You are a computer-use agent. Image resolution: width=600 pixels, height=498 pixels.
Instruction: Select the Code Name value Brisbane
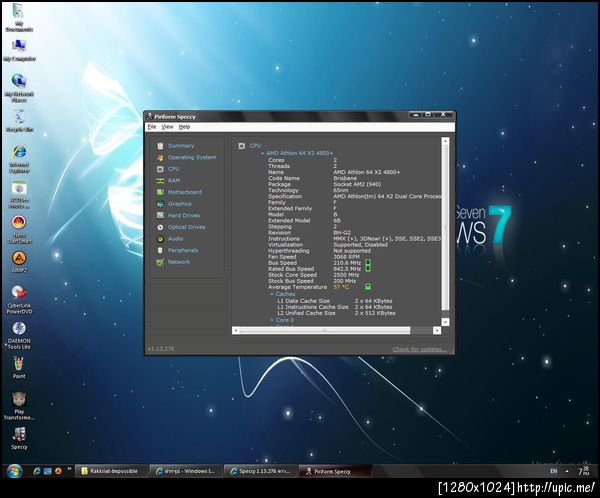pos(345,178)
